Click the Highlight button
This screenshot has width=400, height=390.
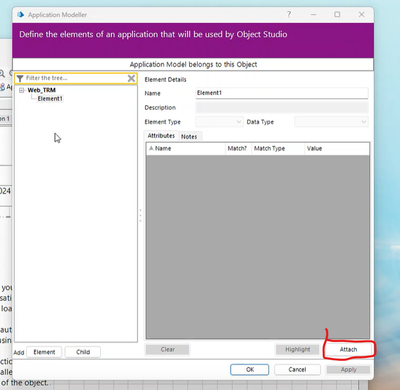[297, 349]
